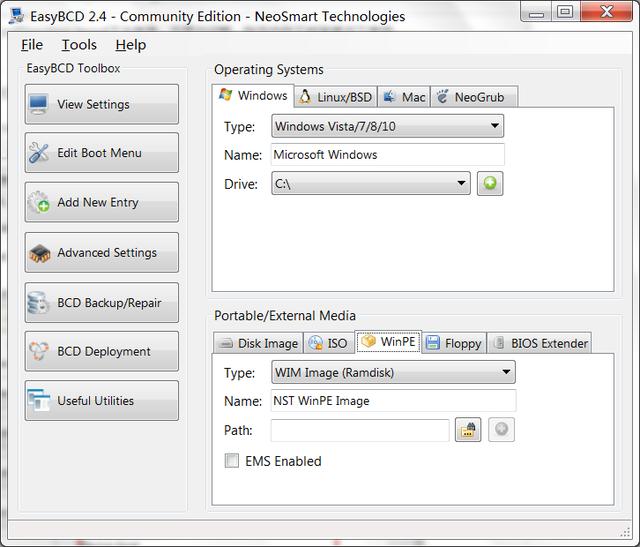Open the View Settings panel
This screenshot has height=547, width=640.
[102, 105]
